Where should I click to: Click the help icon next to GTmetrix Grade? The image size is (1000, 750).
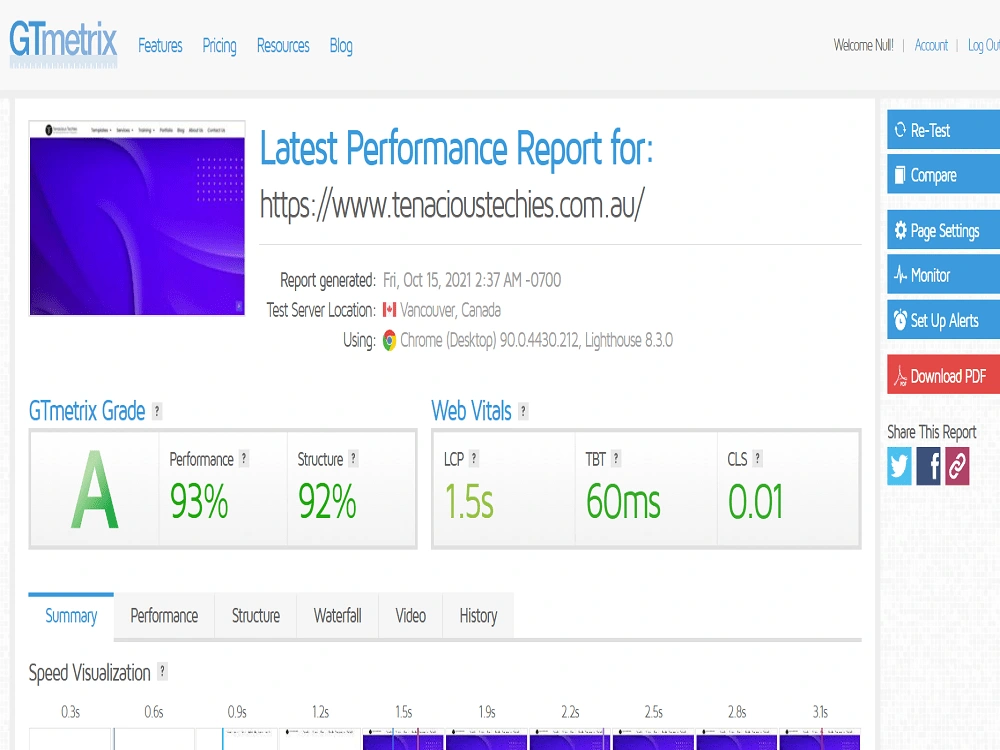tap(157, 411)
